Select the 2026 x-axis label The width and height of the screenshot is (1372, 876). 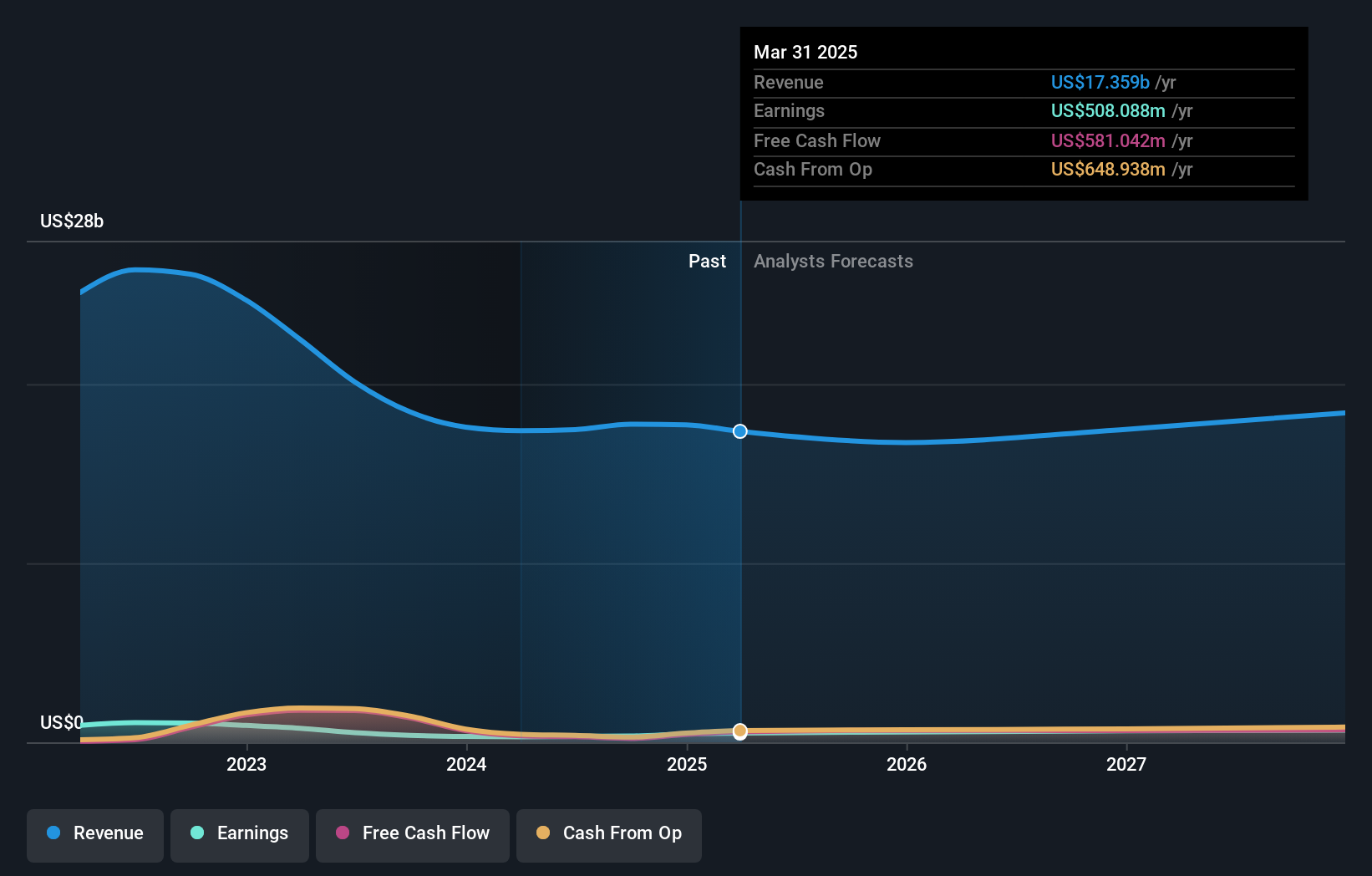(x=907, y=764)
